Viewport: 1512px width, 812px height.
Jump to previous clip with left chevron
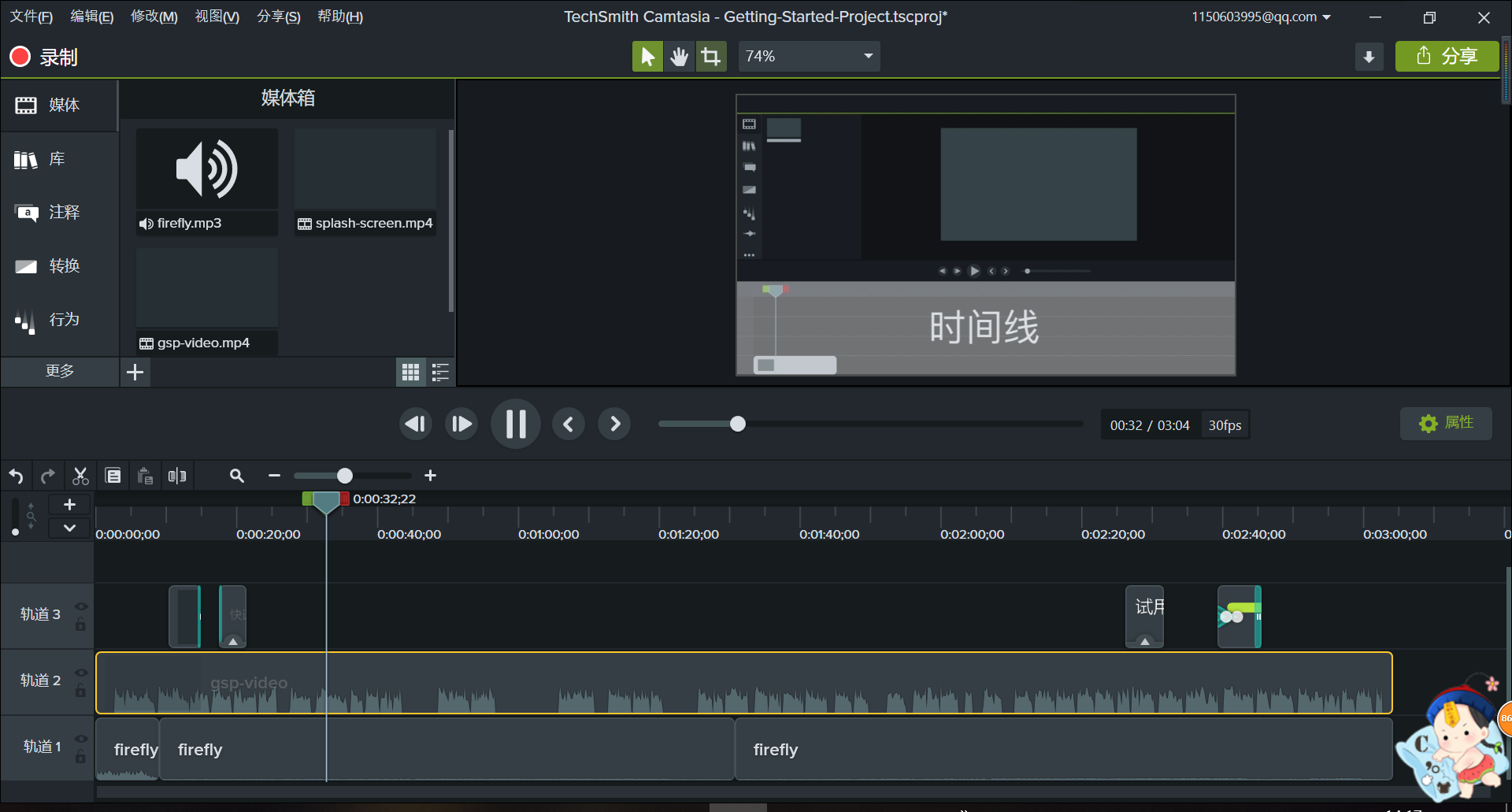tap(568, 425)
